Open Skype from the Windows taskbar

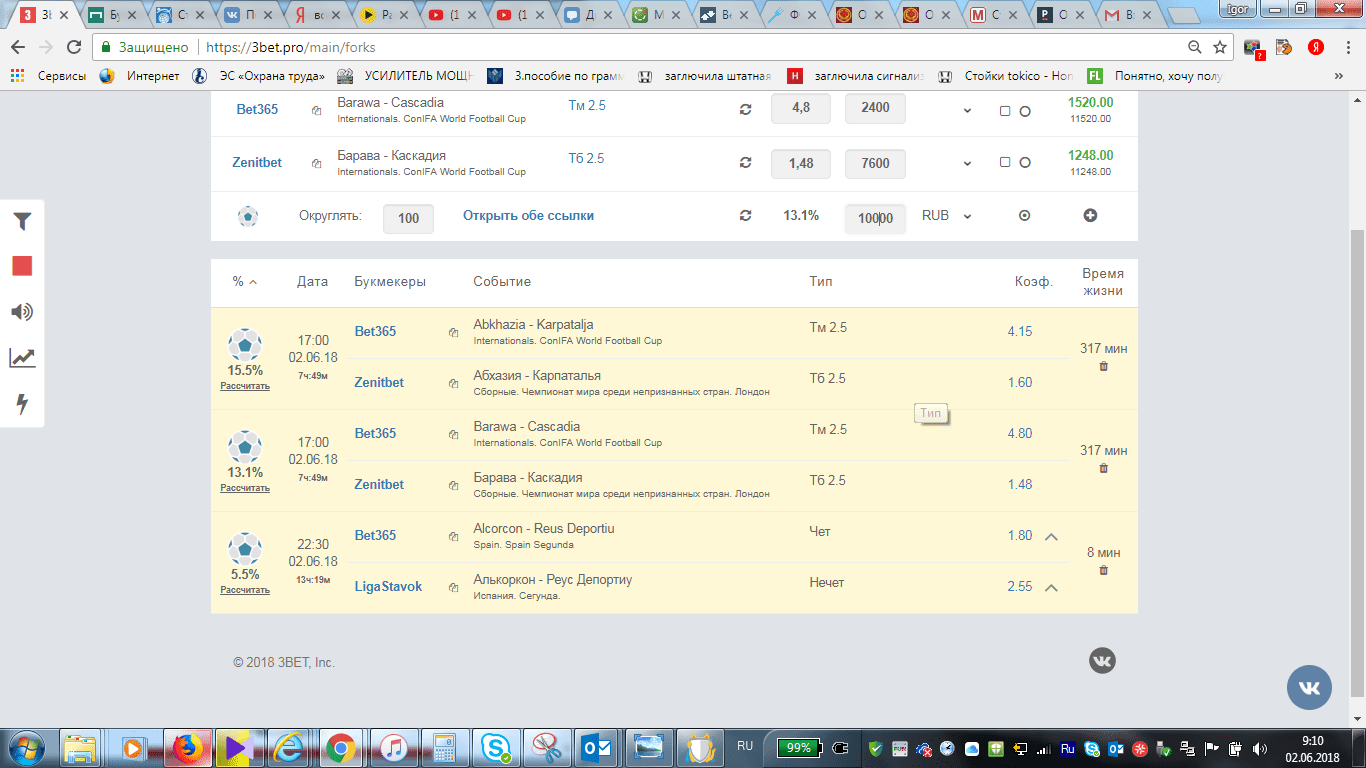pyautogui.click(x=494, y=747)
